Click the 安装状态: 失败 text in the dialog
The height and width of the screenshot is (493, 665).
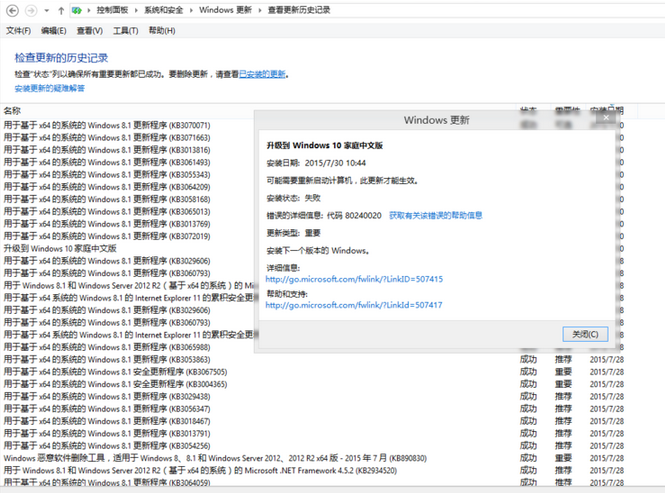pyautogui.click(x=293, y=198)
